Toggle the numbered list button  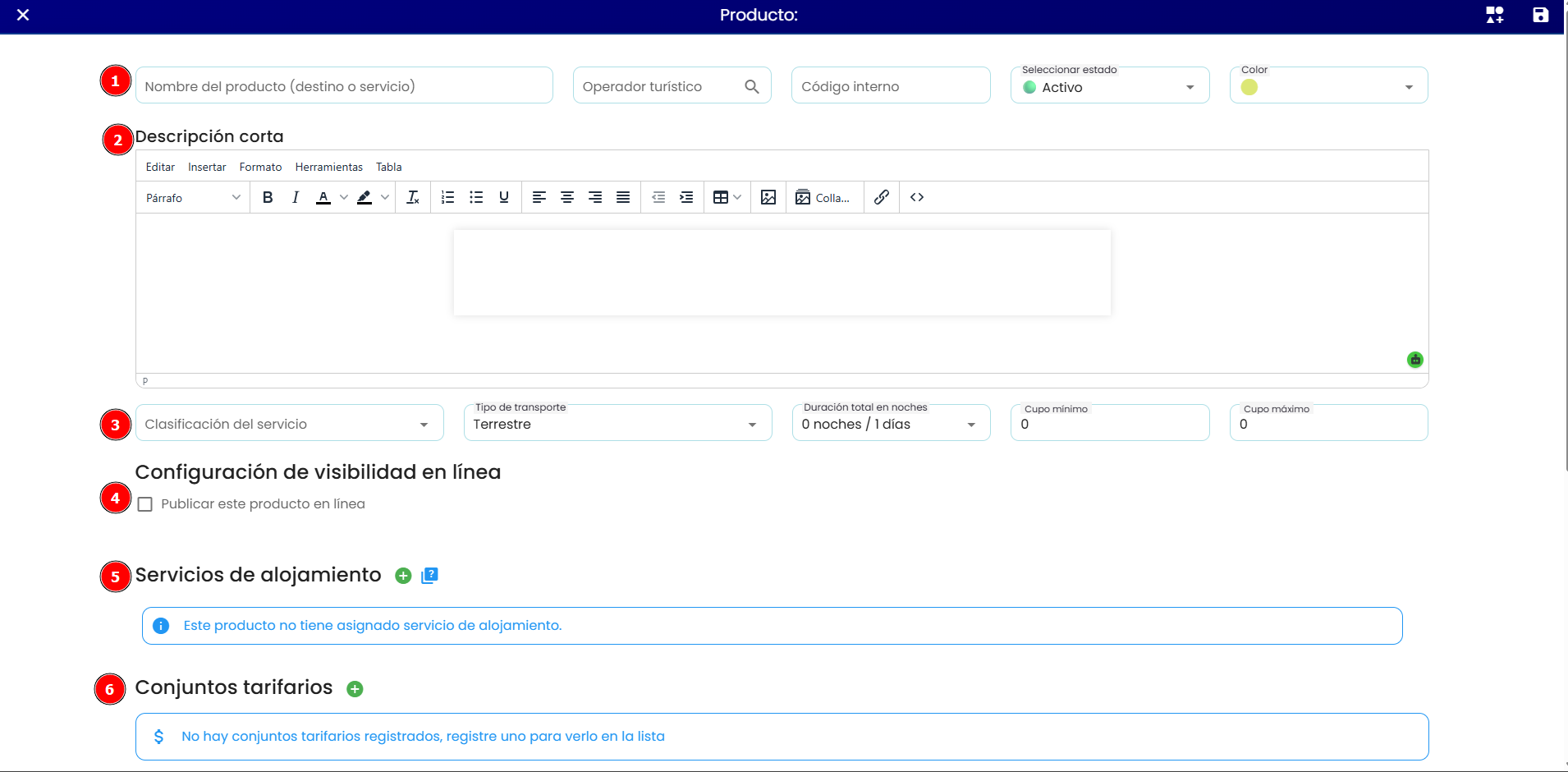tap(447, 197)
